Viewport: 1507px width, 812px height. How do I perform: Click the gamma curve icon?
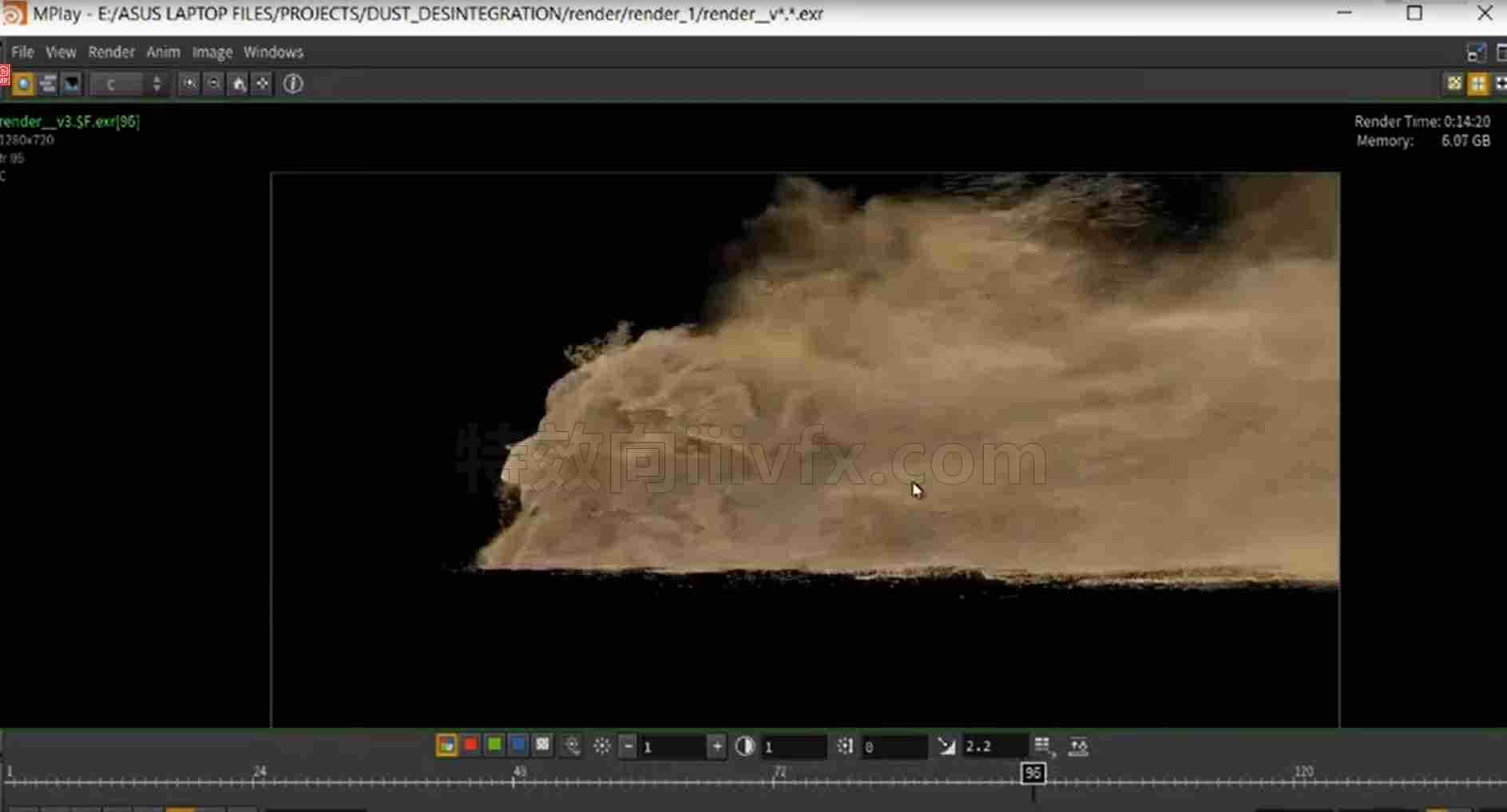(946, 747)
